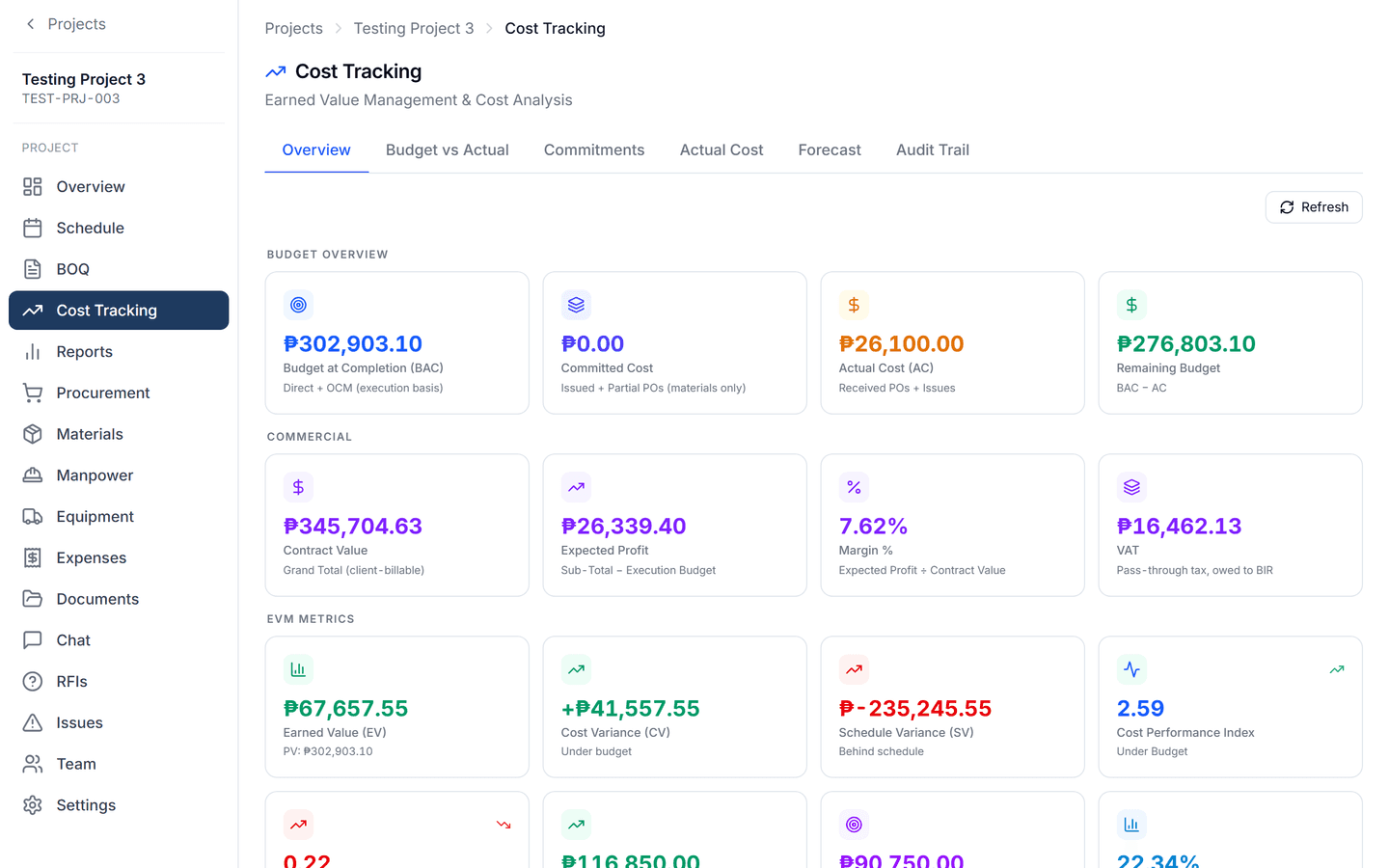
Task: Click the ₱345,704.63 Contract Value amount
Action: point(353,527)
